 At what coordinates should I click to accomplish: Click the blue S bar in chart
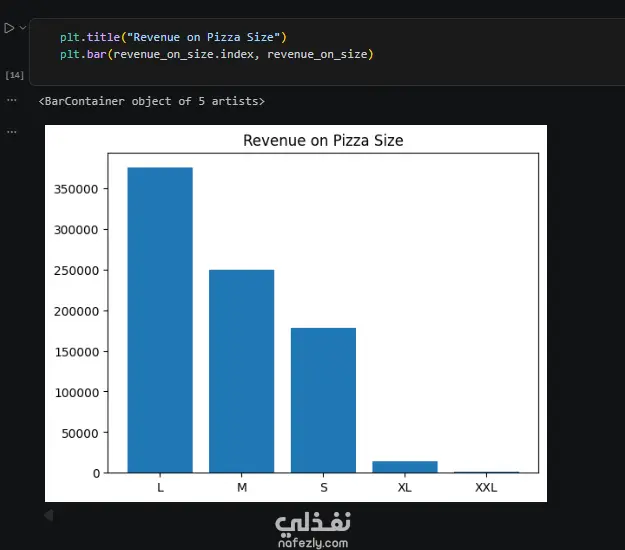pos(323,400)
